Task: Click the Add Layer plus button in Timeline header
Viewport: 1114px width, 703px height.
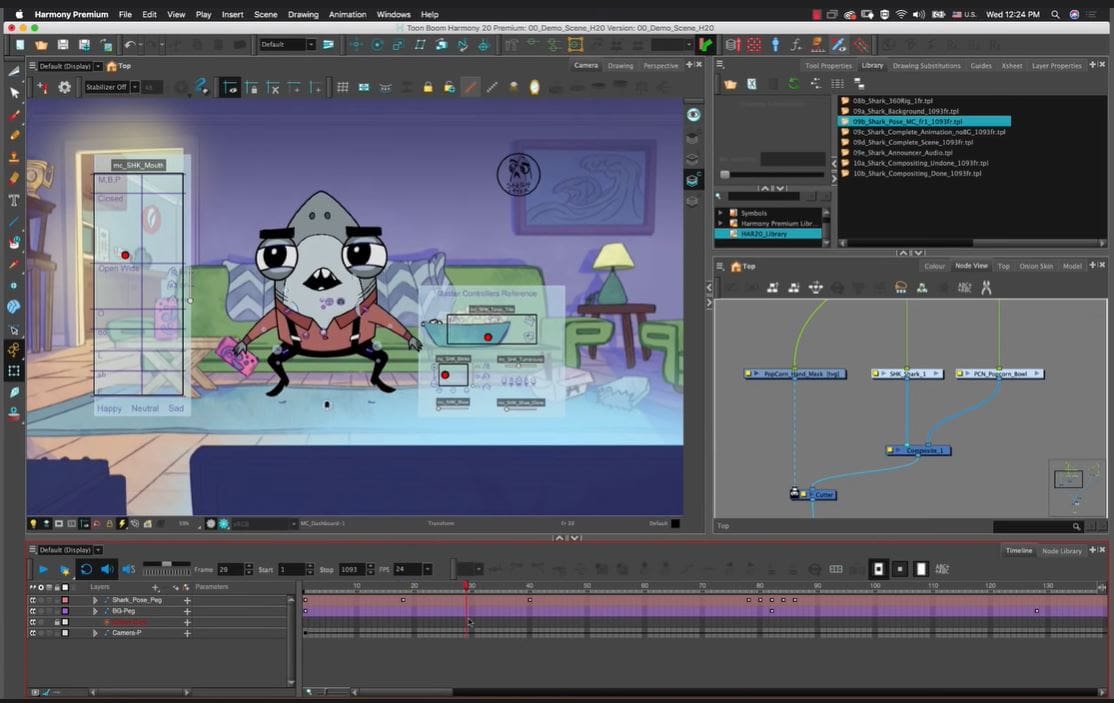Action: pyautogui.click(x=156, y=587)
